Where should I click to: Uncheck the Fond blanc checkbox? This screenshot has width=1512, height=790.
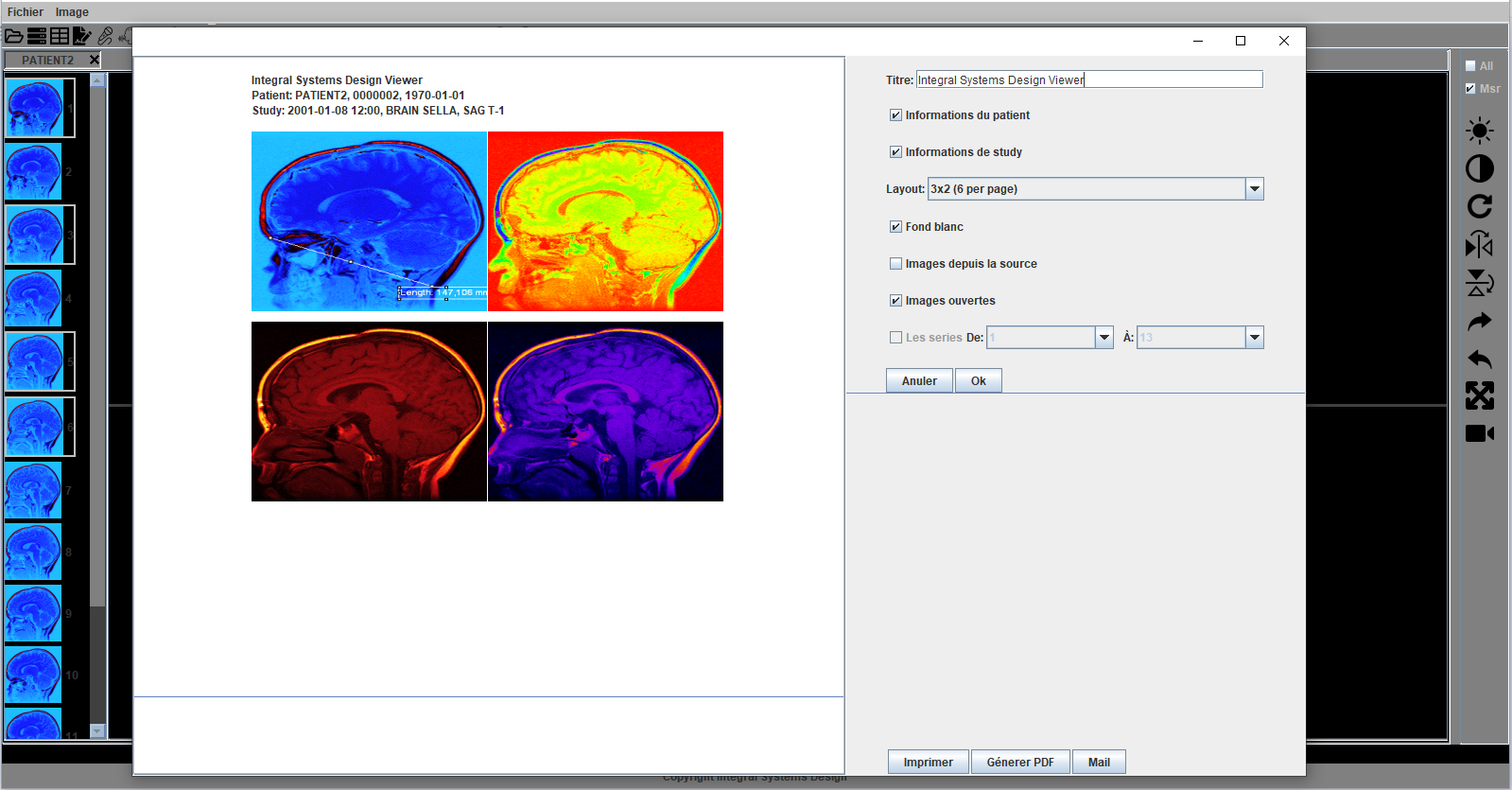coord(895,227)
